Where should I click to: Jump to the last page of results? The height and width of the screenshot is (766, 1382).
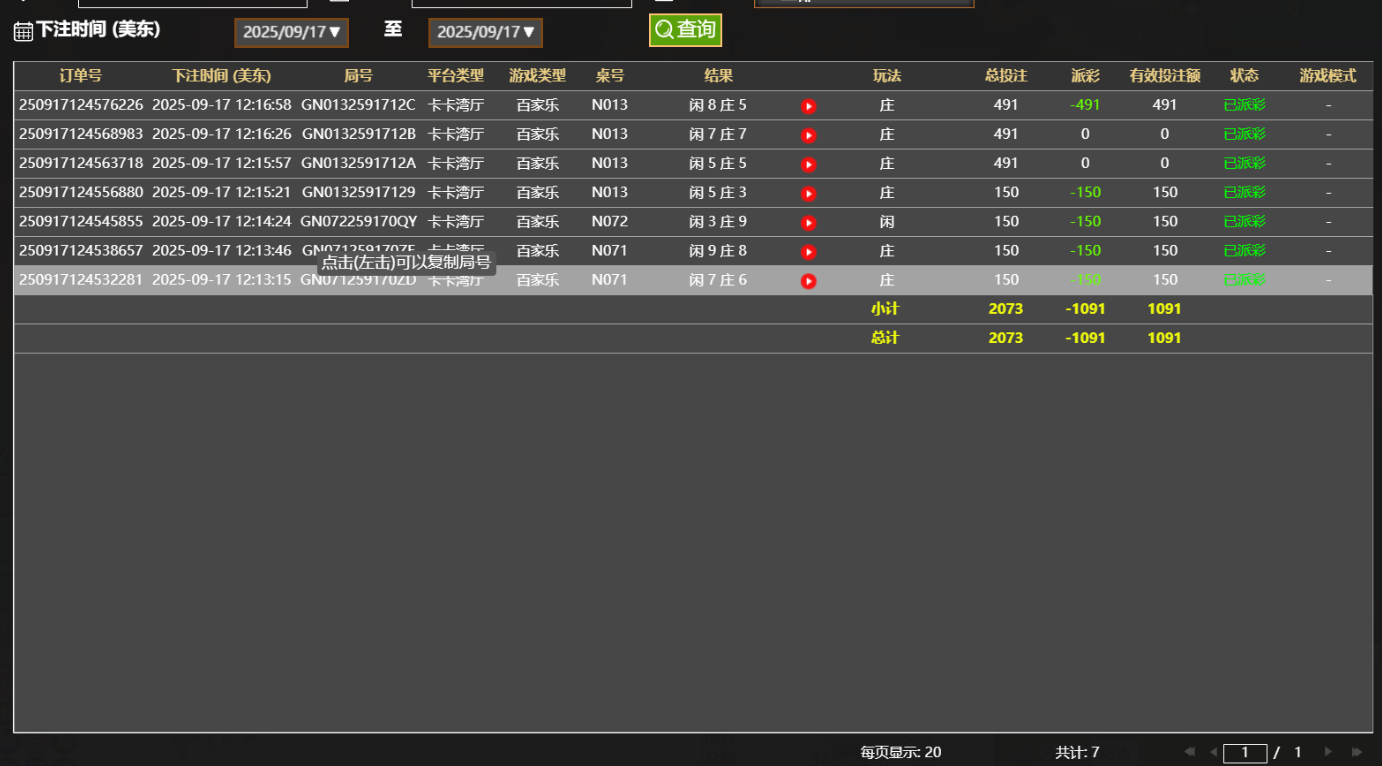point(1357,752)
